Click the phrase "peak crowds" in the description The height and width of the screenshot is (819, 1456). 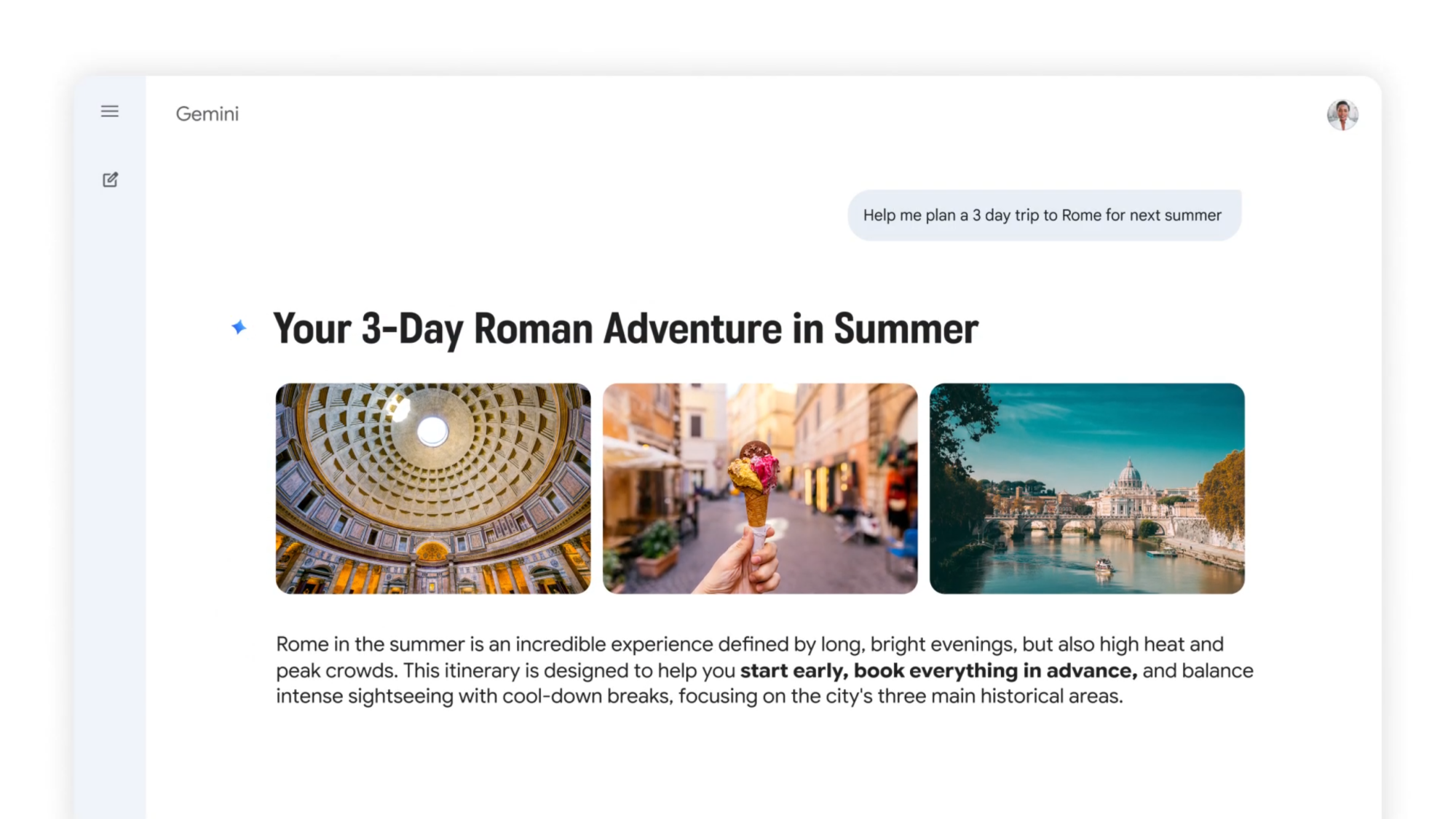pyautogui.click(x=336, y=670)
